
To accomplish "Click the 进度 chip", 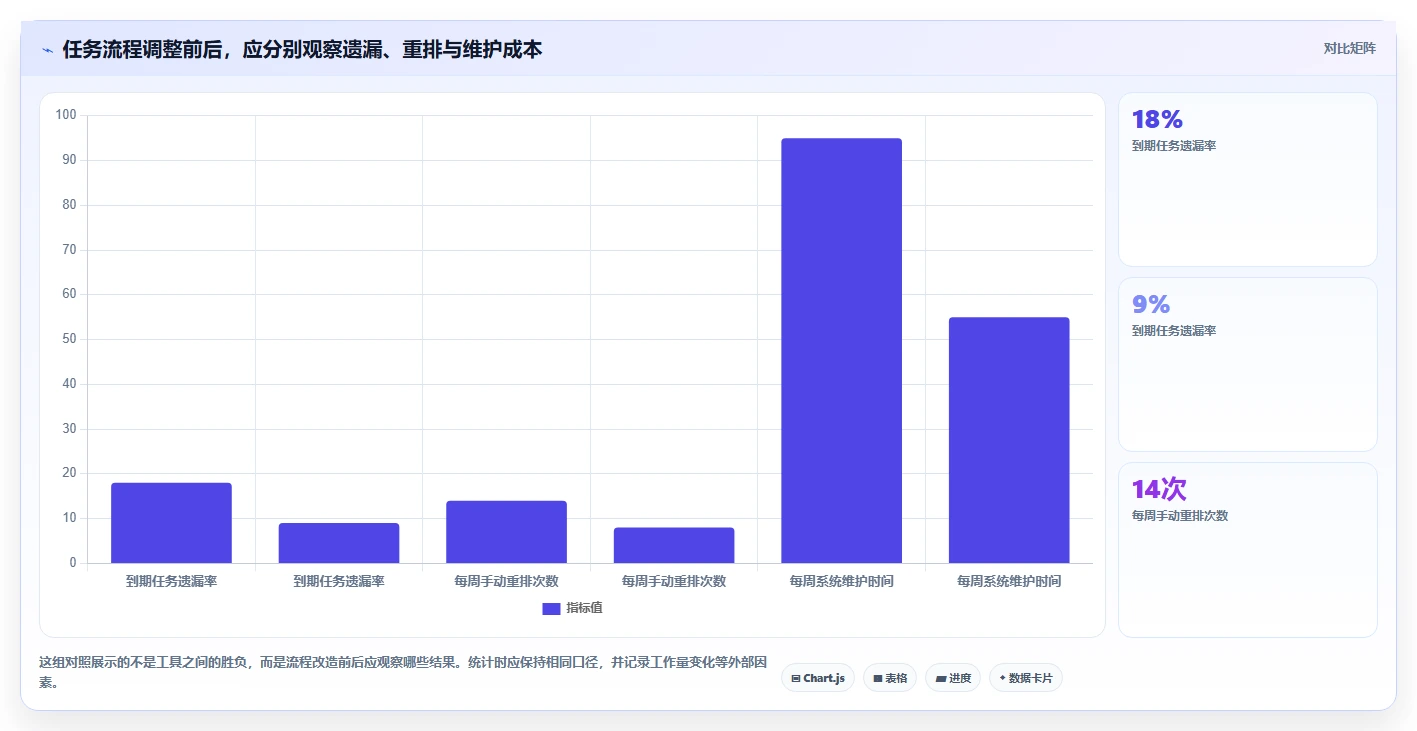I will tap(953, 678).
